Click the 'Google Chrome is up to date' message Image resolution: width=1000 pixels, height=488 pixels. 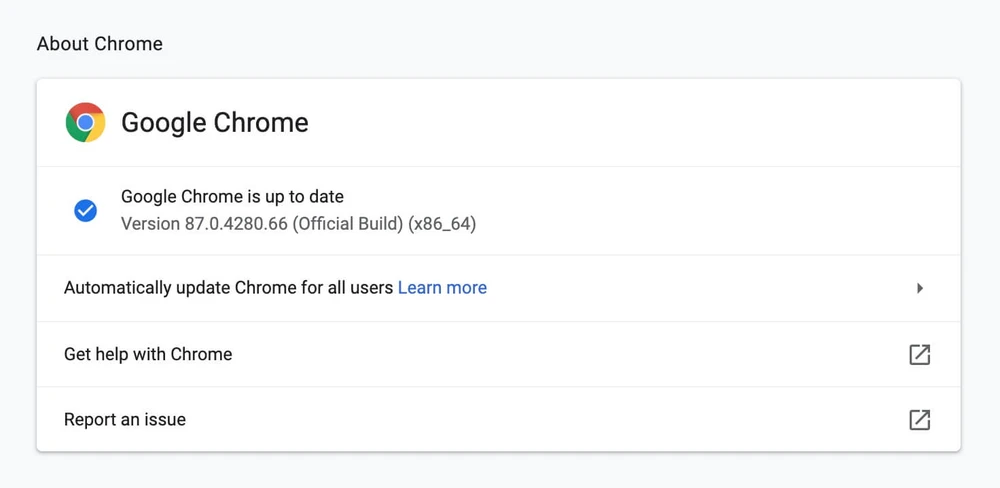pyautogui.click(x=232, y=197)
